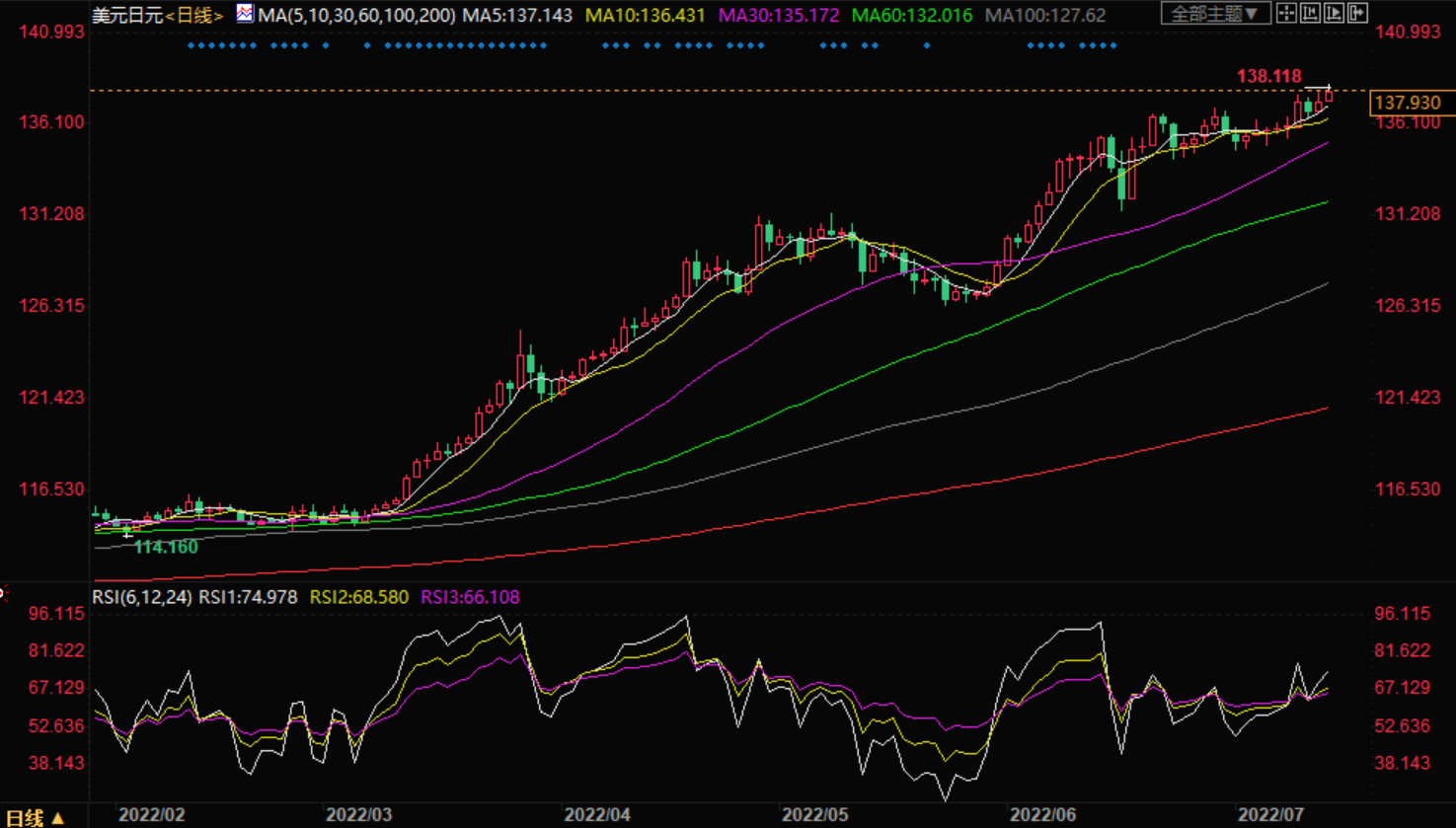
Task: Select the MA60:132.016 legend value
Action: coord(911,15)
